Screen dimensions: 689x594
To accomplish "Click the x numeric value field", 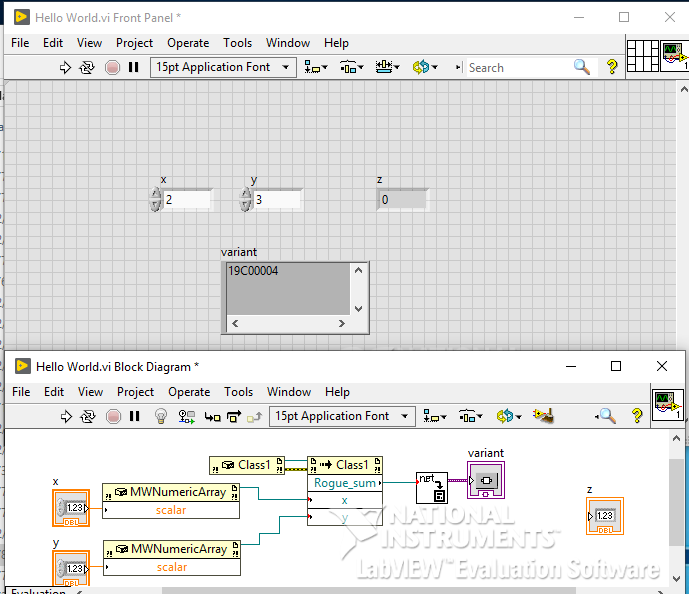I will click(187, 199).
